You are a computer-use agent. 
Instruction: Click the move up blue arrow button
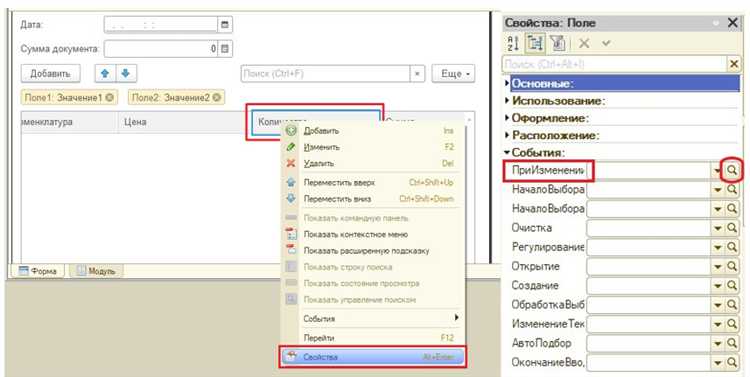tap(105, 74)
